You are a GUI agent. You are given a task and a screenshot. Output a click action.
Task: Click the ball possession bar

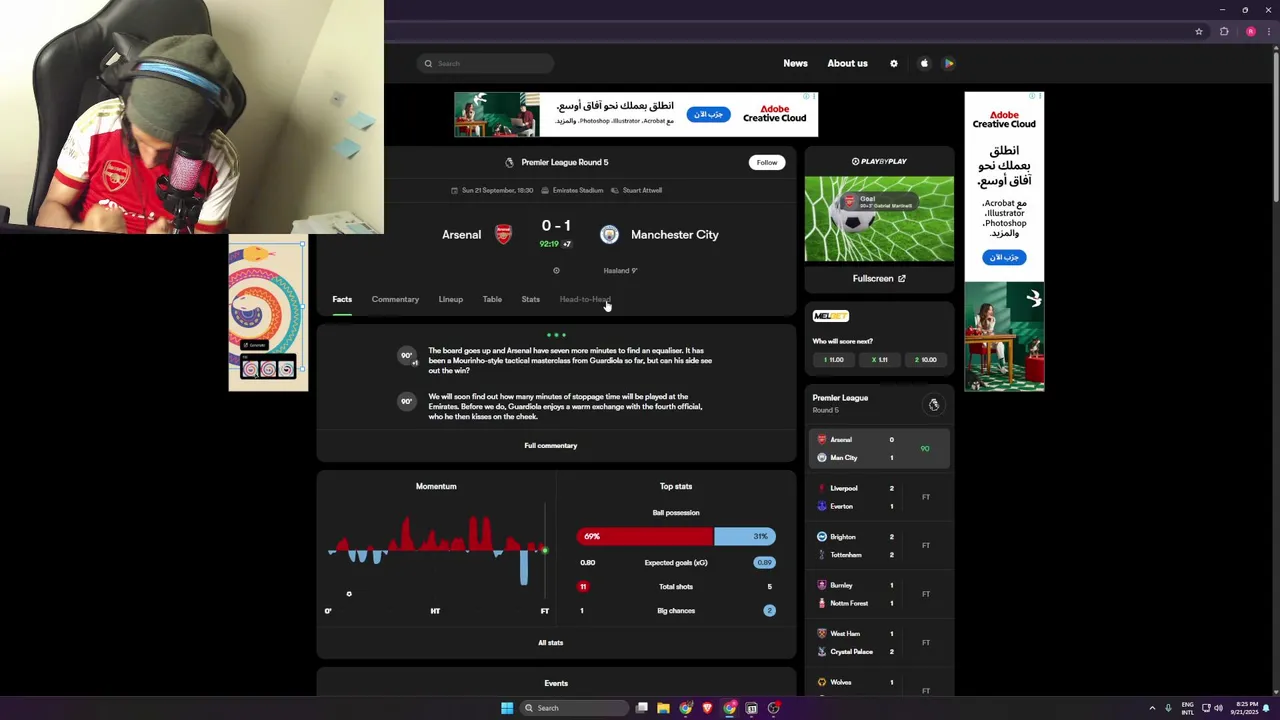[676, 536]
